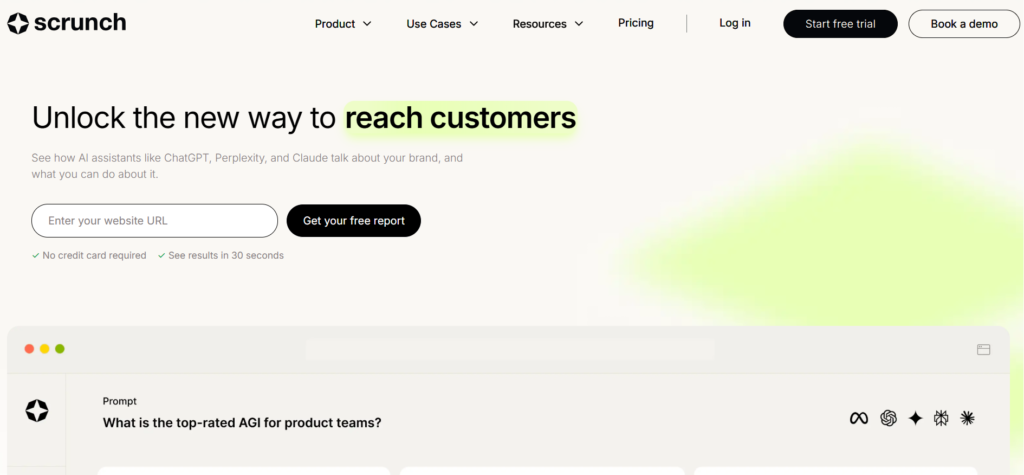Viewport: 1024px width, 475px height.
Task: Expand the Product dropdown menu
Action: click(343, 24)
